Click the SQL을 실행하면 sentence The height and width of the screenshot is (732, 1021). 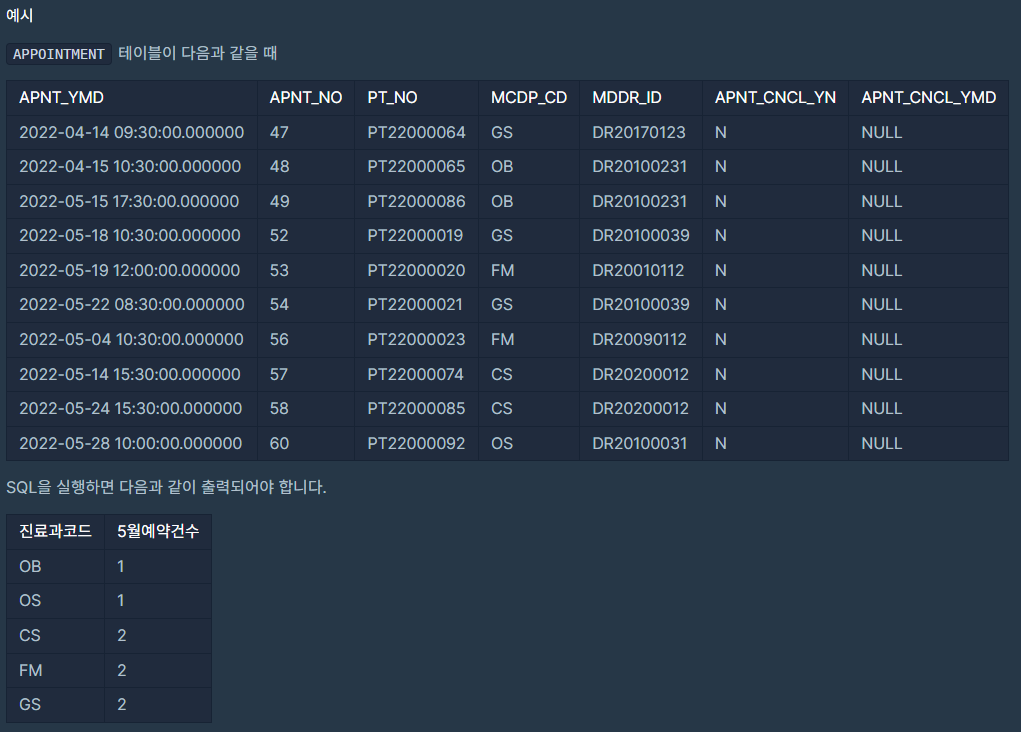point(166,487)
